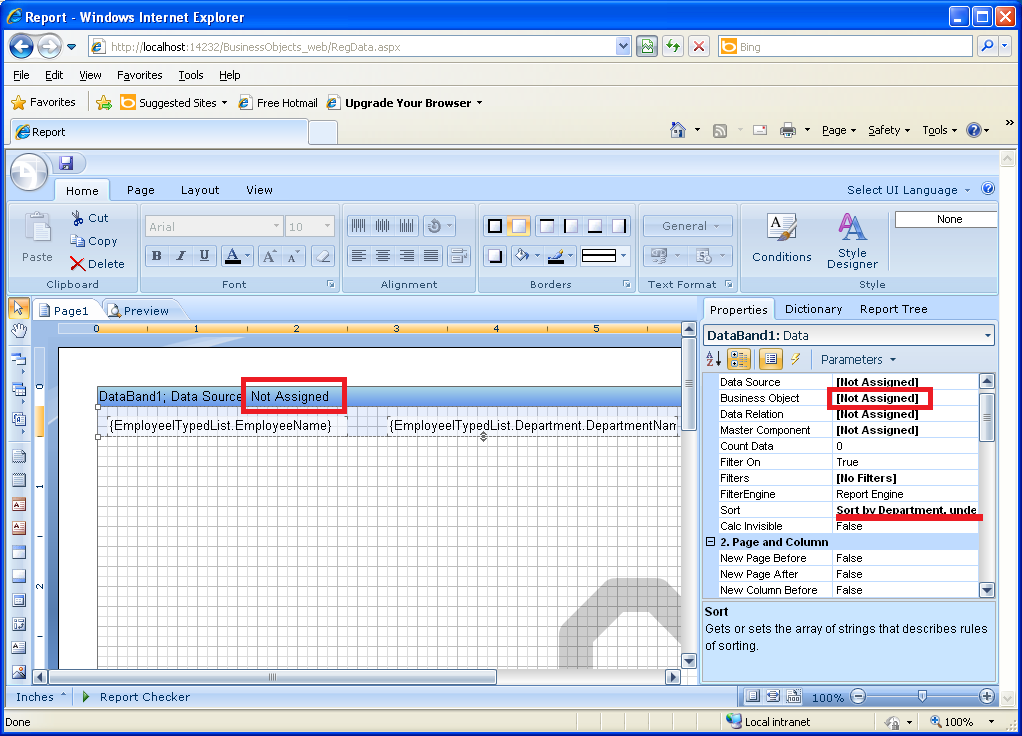Click the Delete red X button
The width and height of the screenshot is (1022, 736).
pos(97,263)
